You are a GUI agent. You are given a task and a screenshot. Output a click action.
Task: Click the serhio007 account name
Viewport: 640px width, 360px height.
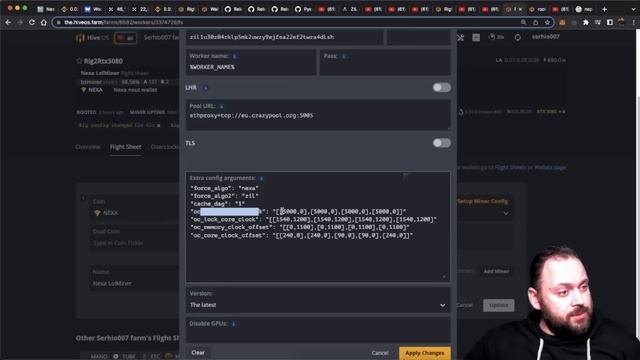[x=545, y=37]
